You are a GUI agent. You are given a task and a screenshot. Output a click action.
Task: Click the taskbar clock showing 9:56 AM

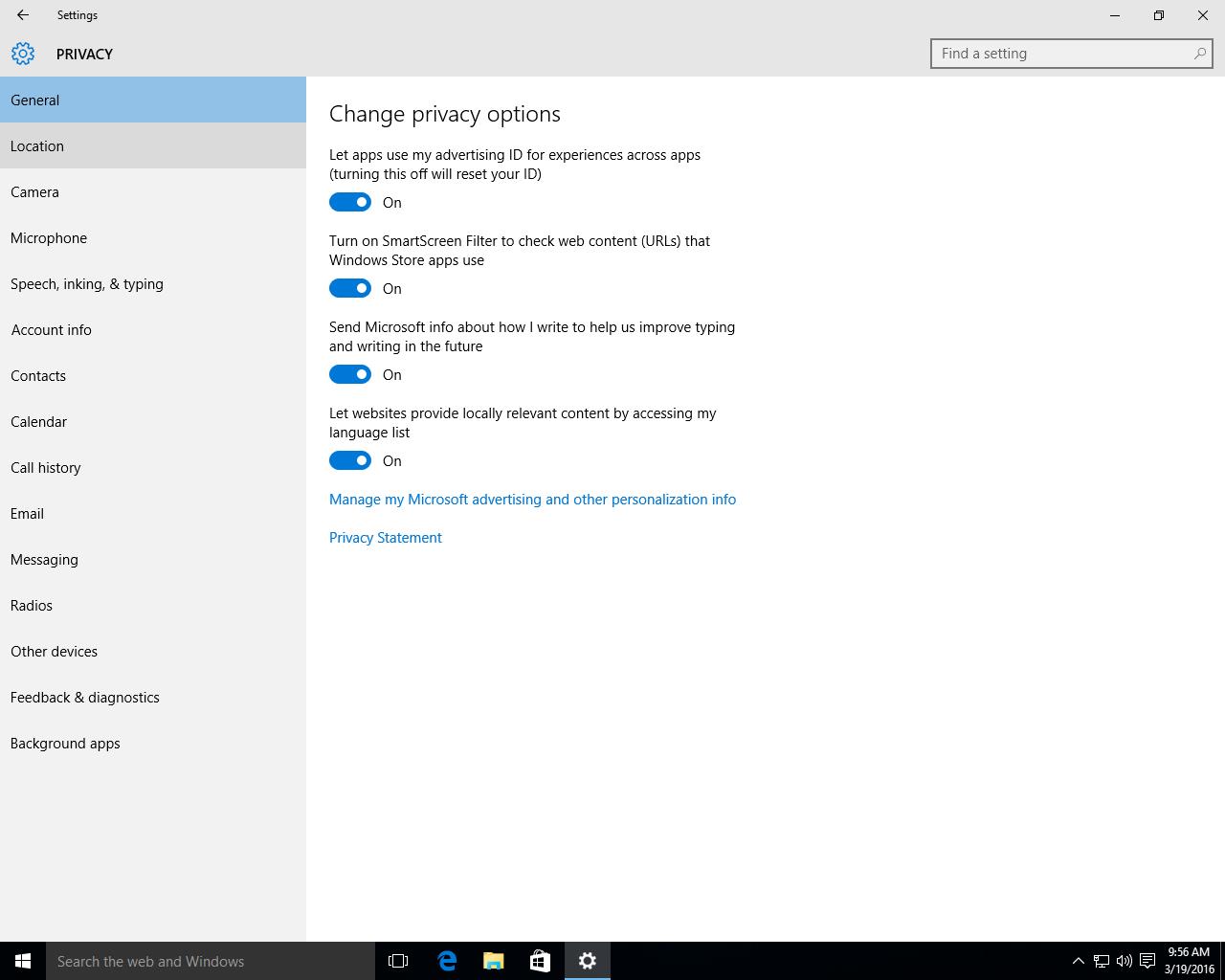pos(1189,961)
